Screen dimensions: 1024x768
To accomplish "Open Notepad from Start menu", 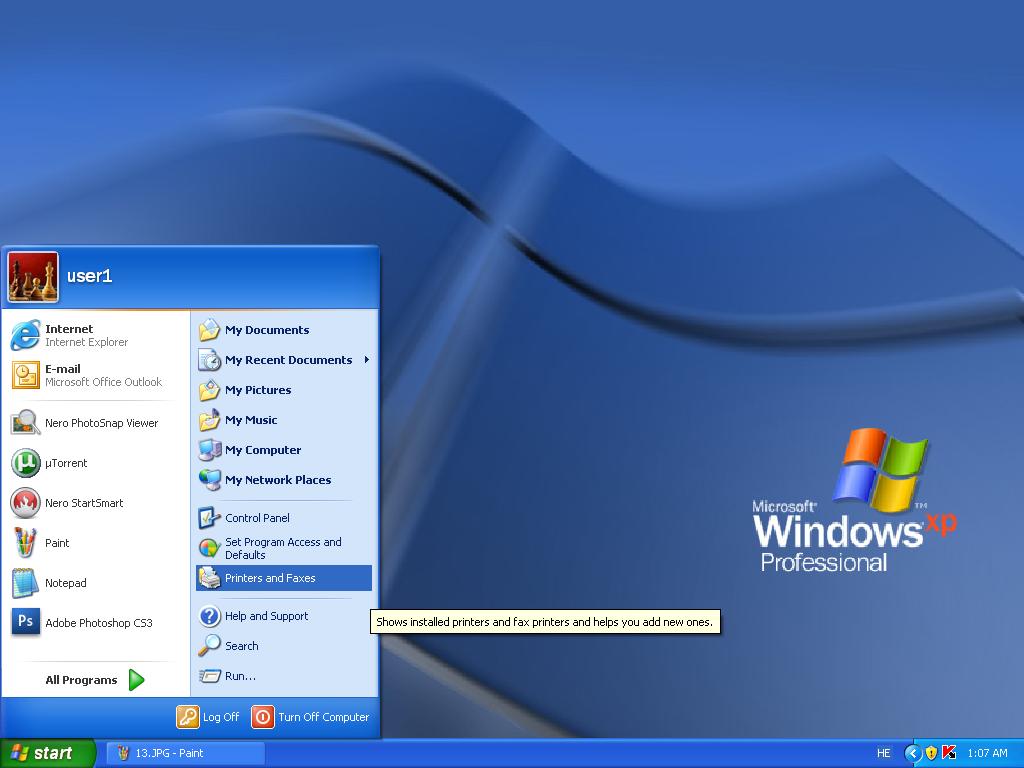I will tap(65, 583).
